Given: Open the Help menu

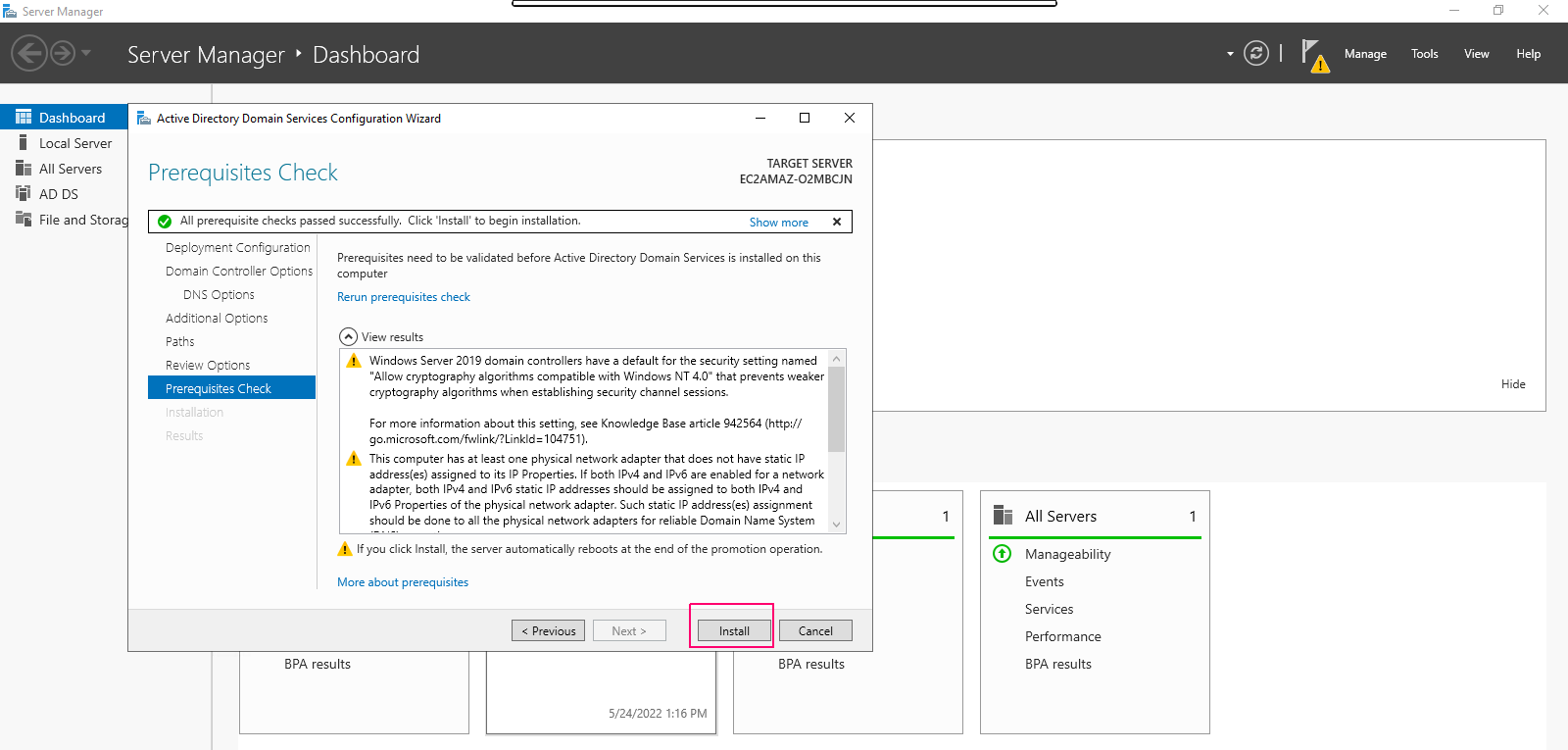Looking at the screenshot, I should coord(1529,54).
